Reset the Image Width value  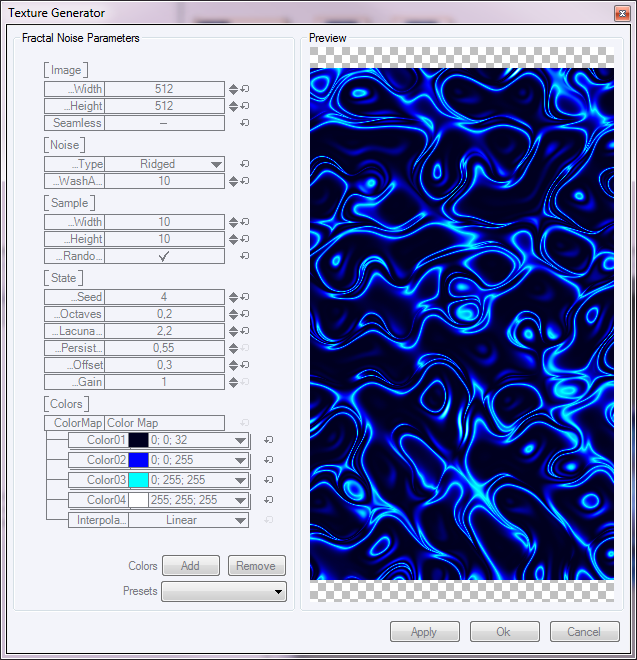245,89
